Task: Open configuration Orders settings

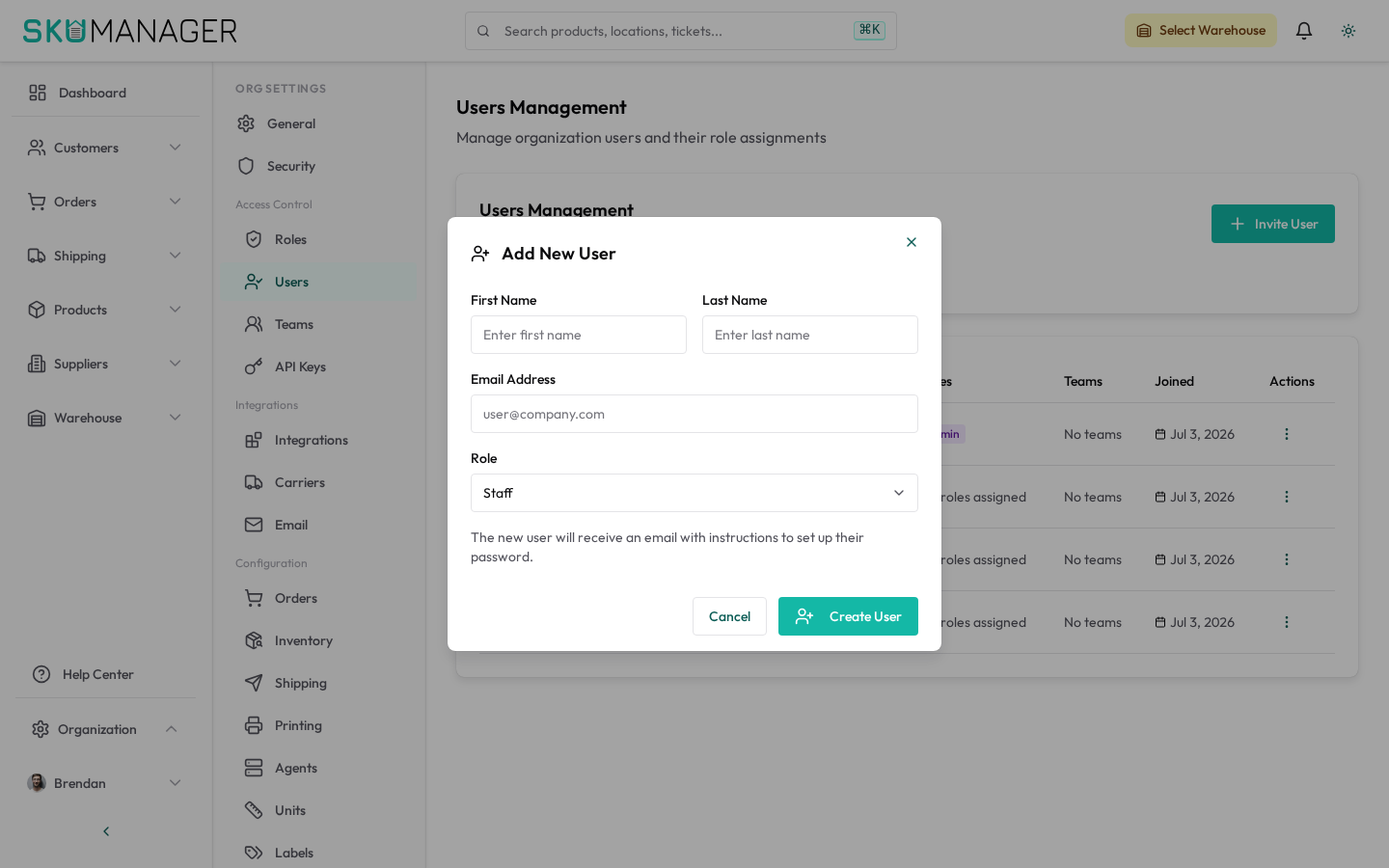Action: tap(319, 598)
